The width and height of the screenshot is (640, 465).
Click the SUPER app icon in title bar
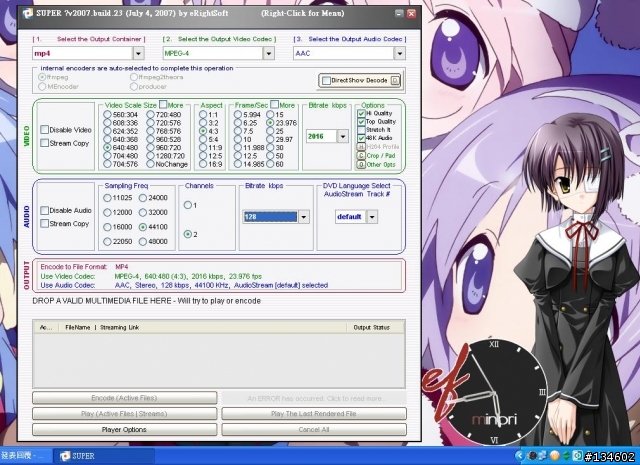[27, 13]
